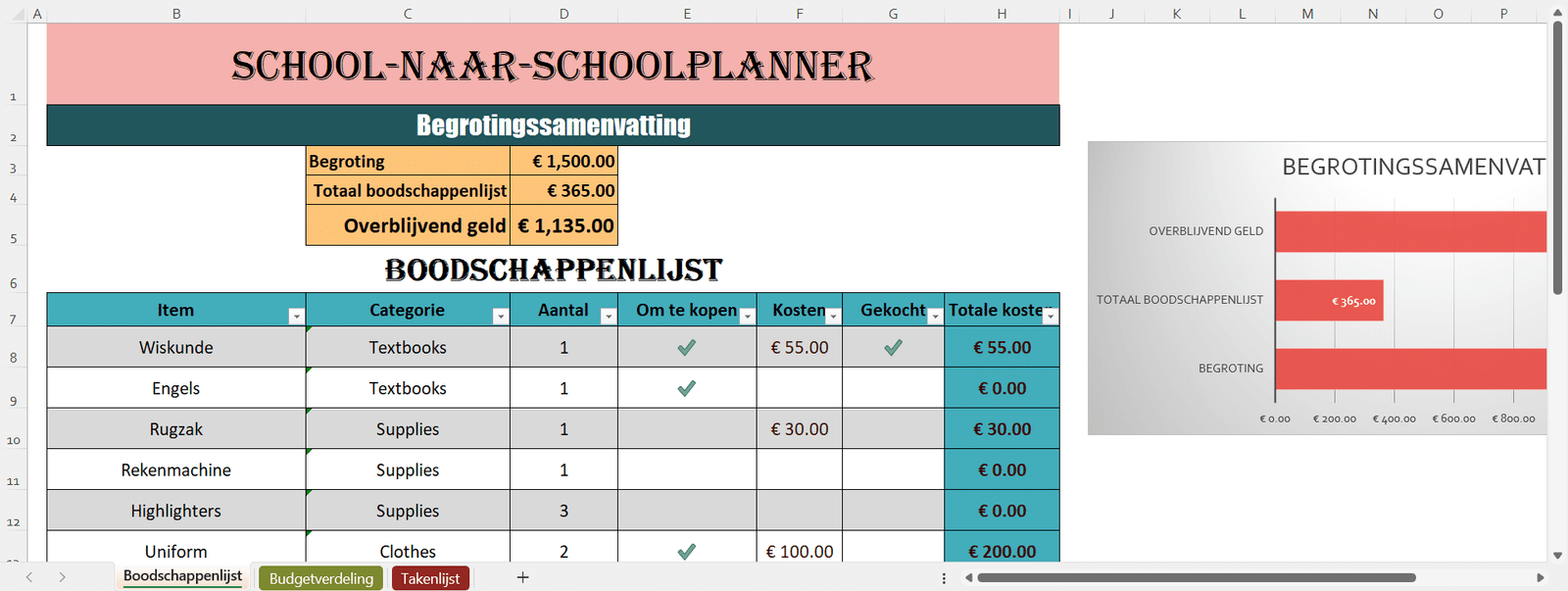Screen dimensions: 1568x591
Task: Switch to the Budgetverdeling sheet tab
Action: [x=320, y=577]
